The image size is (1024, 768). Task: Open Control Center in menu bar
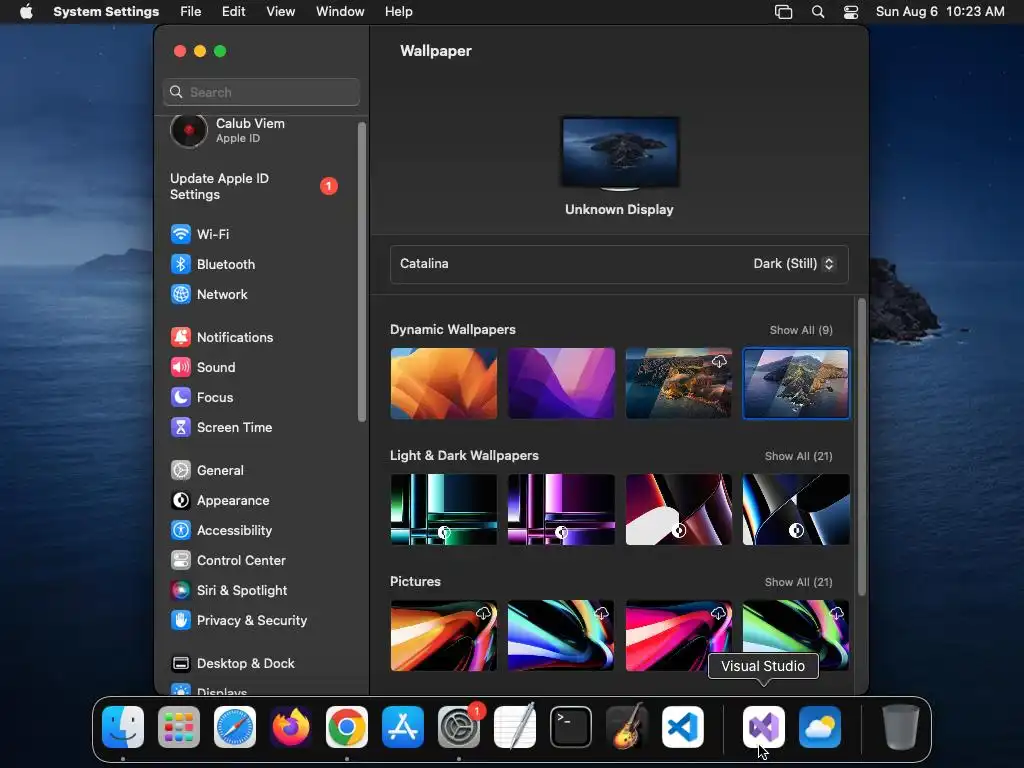click(x=851, y=12)
